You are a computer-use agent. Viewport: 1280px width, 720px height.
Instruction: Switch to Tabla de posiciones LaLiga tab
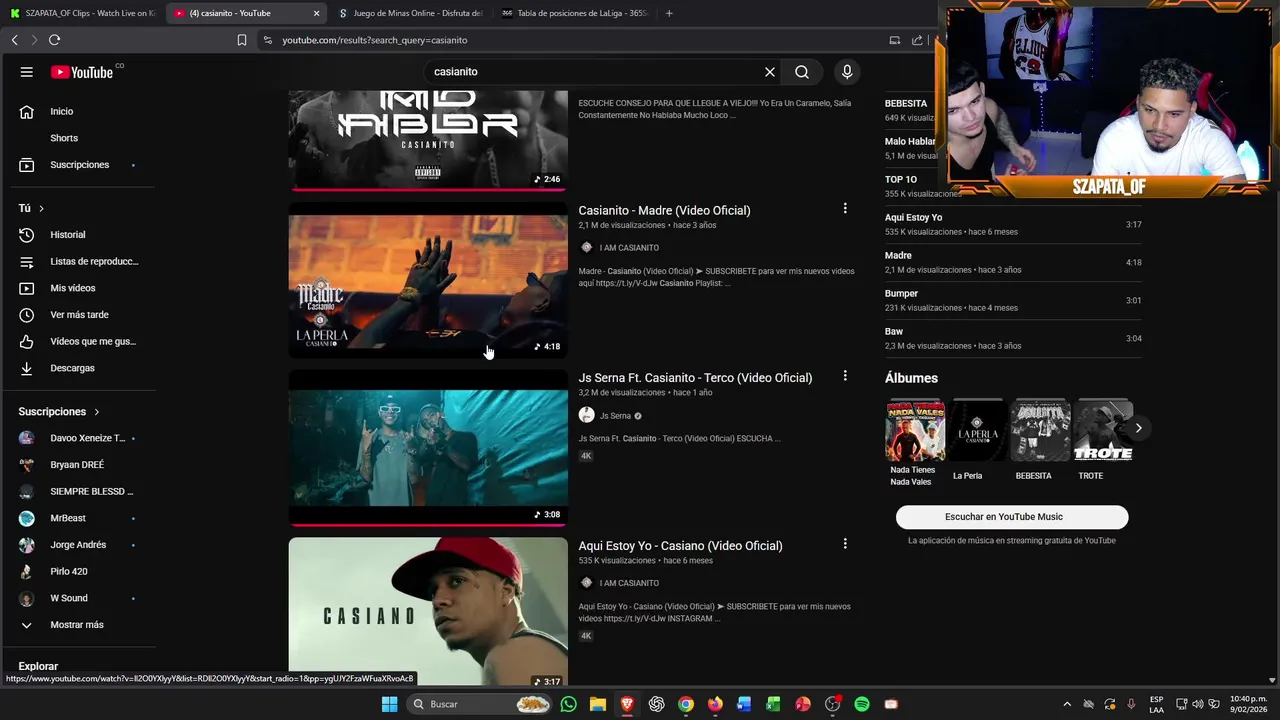[573, 13]
